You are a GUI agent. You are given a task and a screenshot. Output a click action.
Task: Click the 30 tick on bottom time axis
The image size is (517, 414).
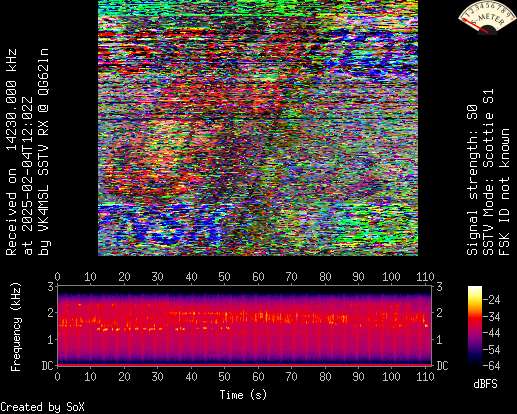click(157, 377)
